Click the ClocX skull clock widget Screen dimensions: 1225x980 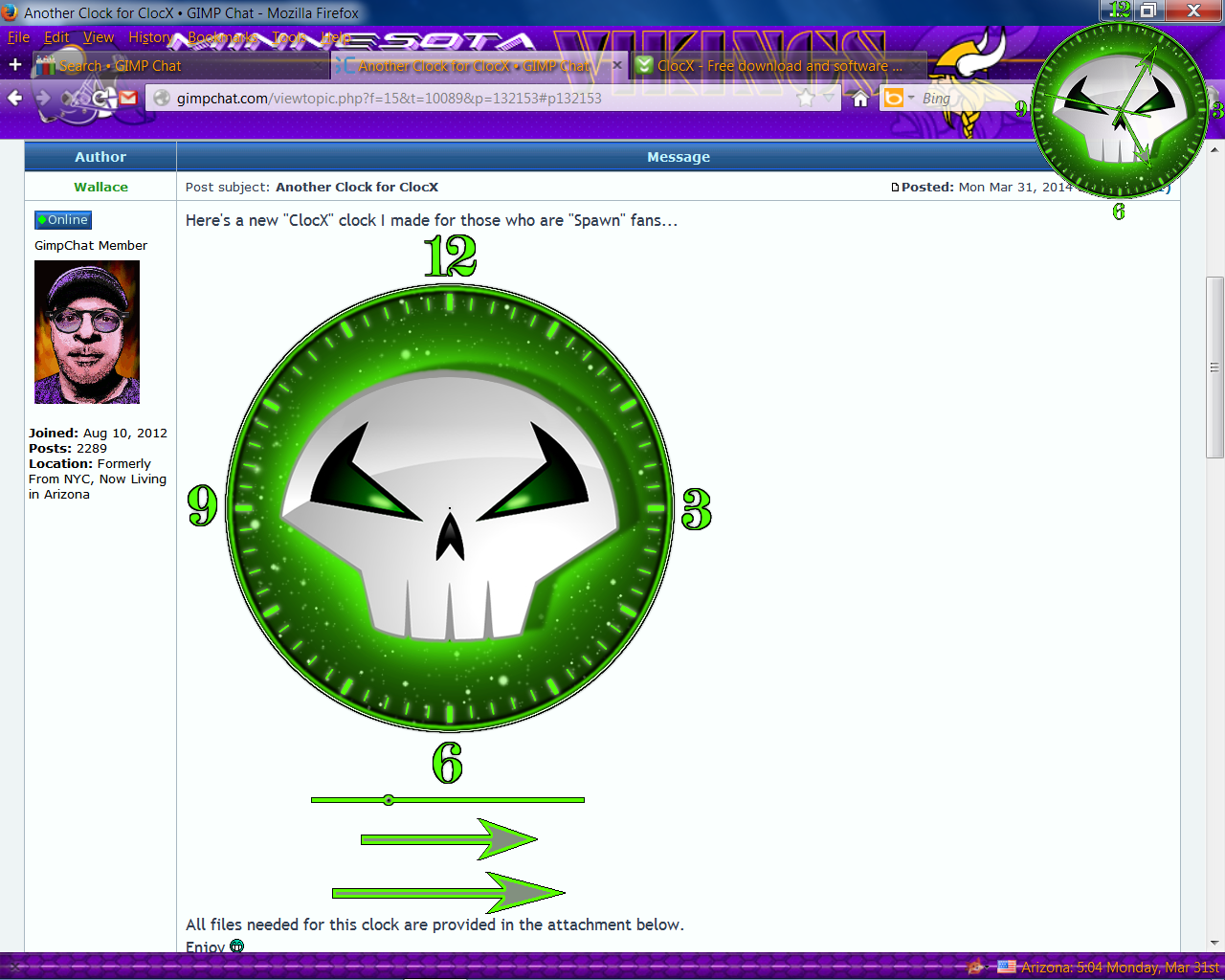1120,111
